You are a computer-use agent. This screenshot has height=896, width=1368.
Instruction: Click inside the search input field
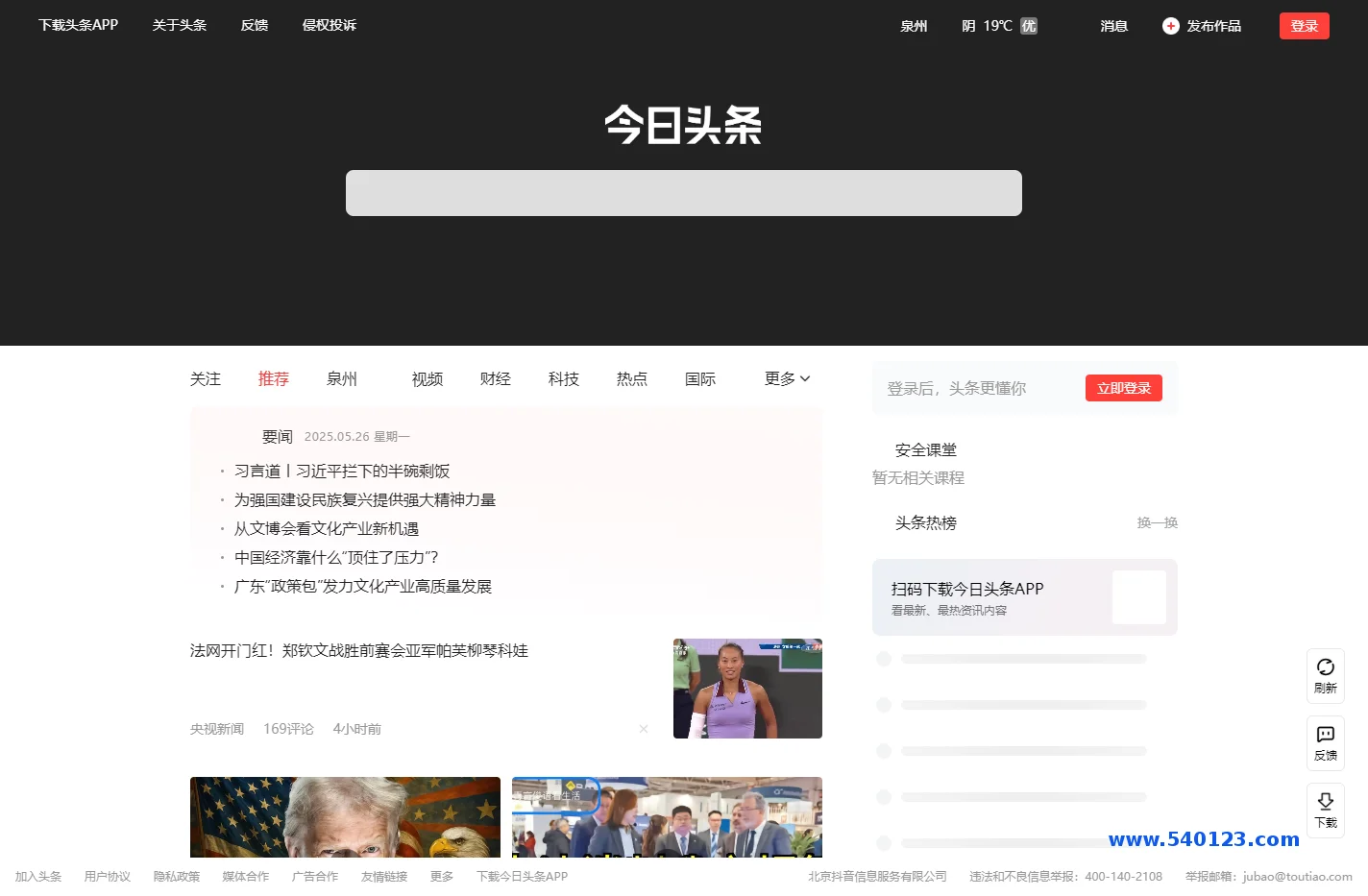684,193
